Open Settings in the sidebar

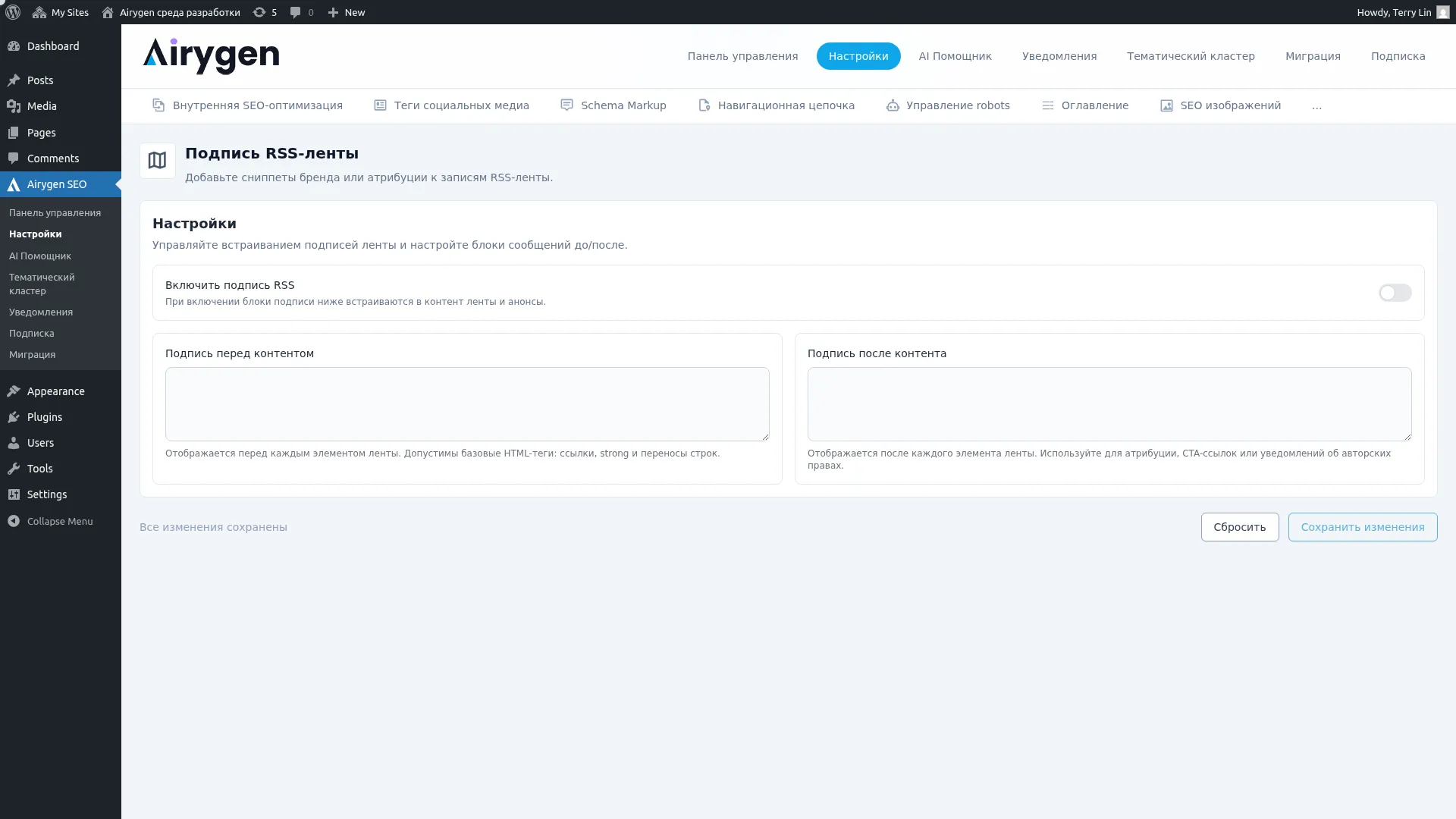coord(61,494)
